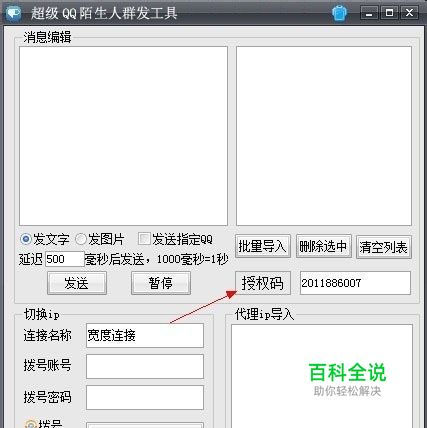Click the authorization code field 2011886007
This screenshot has width=427, height=428.
pos(355,283)
